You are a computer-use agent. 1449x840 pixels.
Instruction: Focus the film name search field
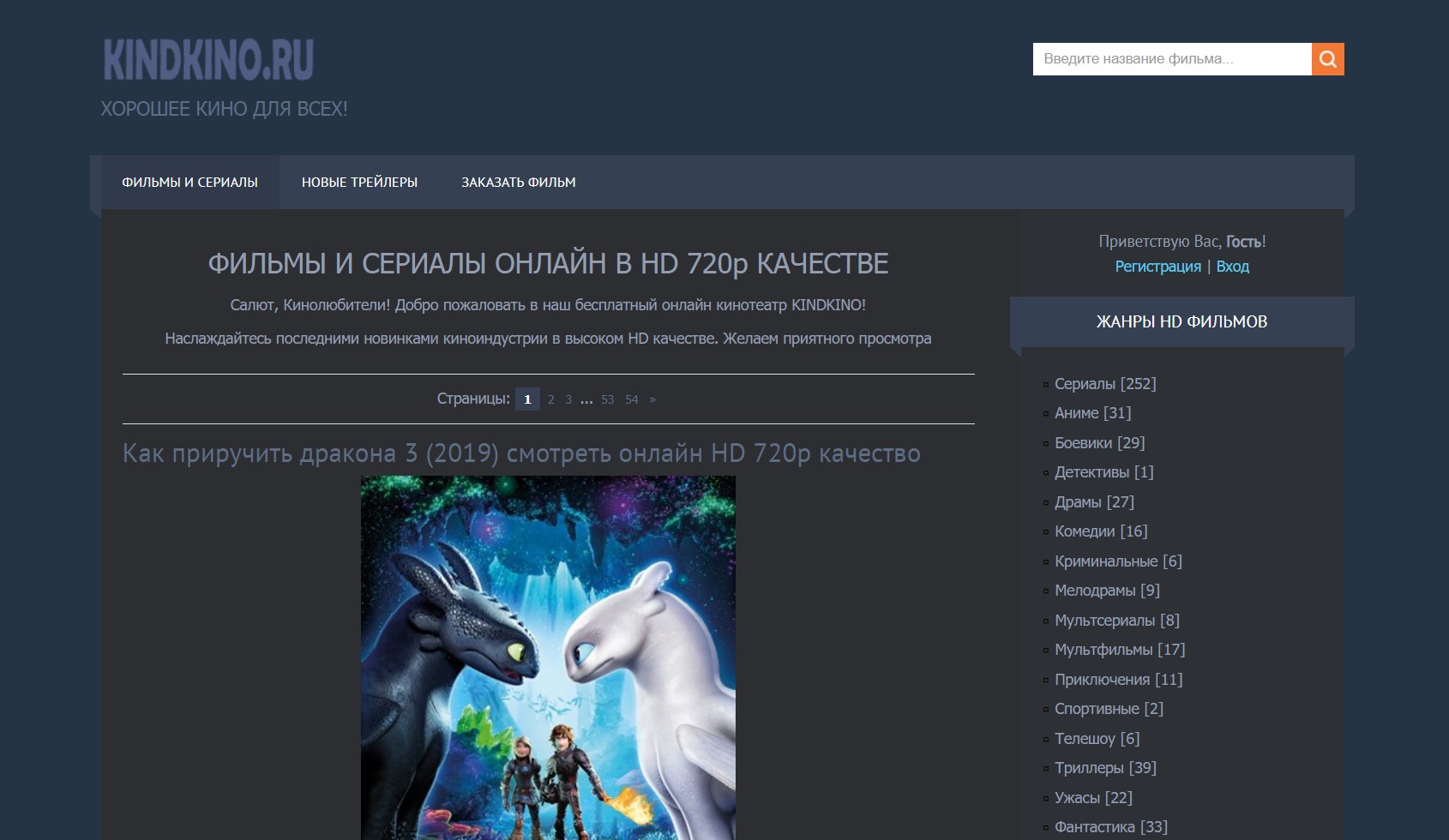click(1172, 59)
